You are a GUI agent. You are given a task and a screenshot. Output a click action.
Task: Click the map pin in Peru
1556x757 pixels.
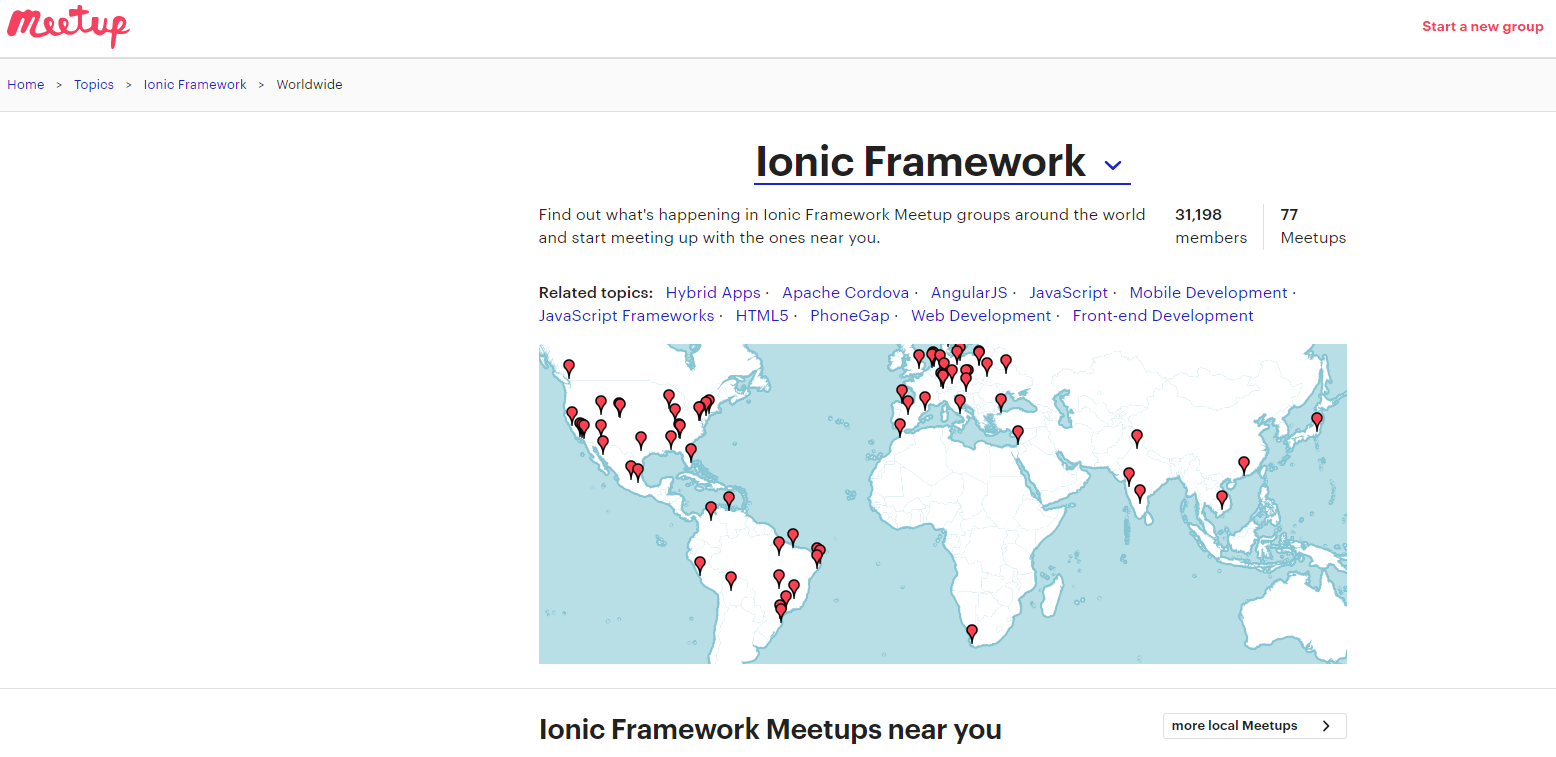pos(700,564)
